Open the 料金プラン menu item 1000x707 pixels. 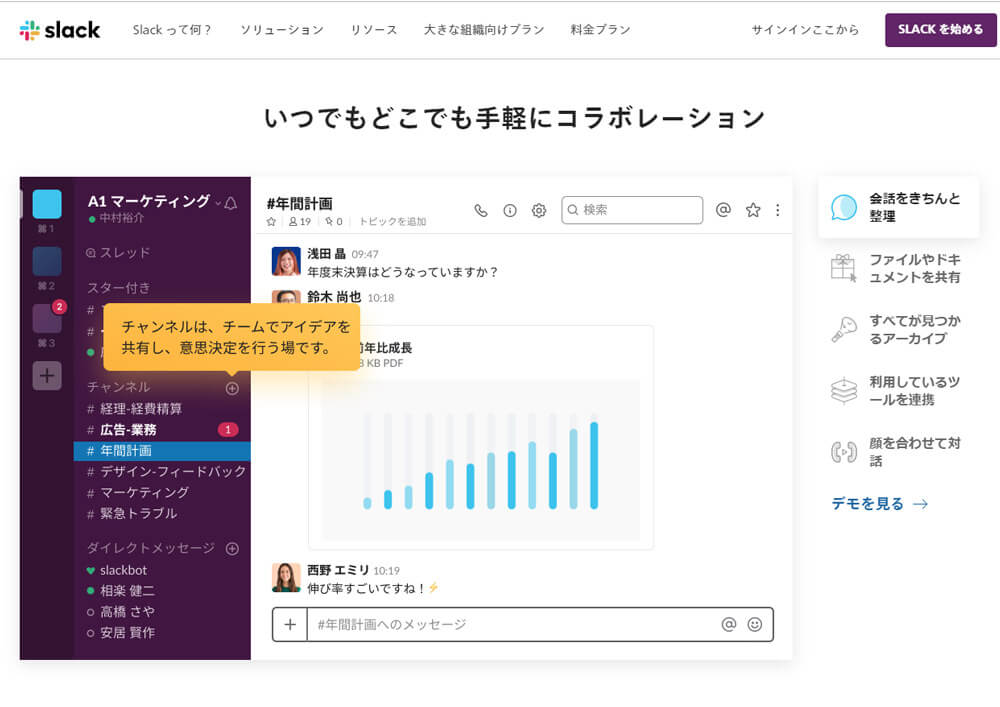600,30
